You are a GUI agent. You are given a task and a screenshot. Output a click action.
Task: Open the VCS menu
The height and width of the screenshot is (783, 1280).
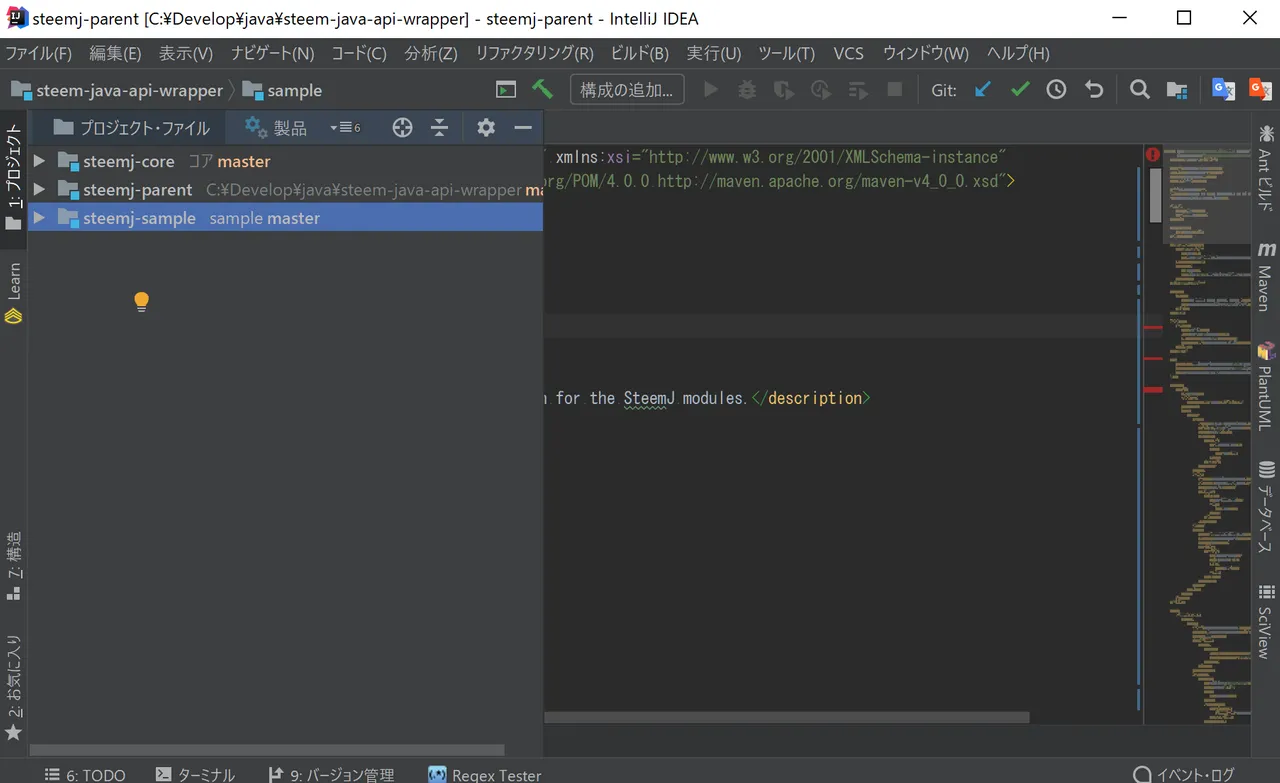848,53
